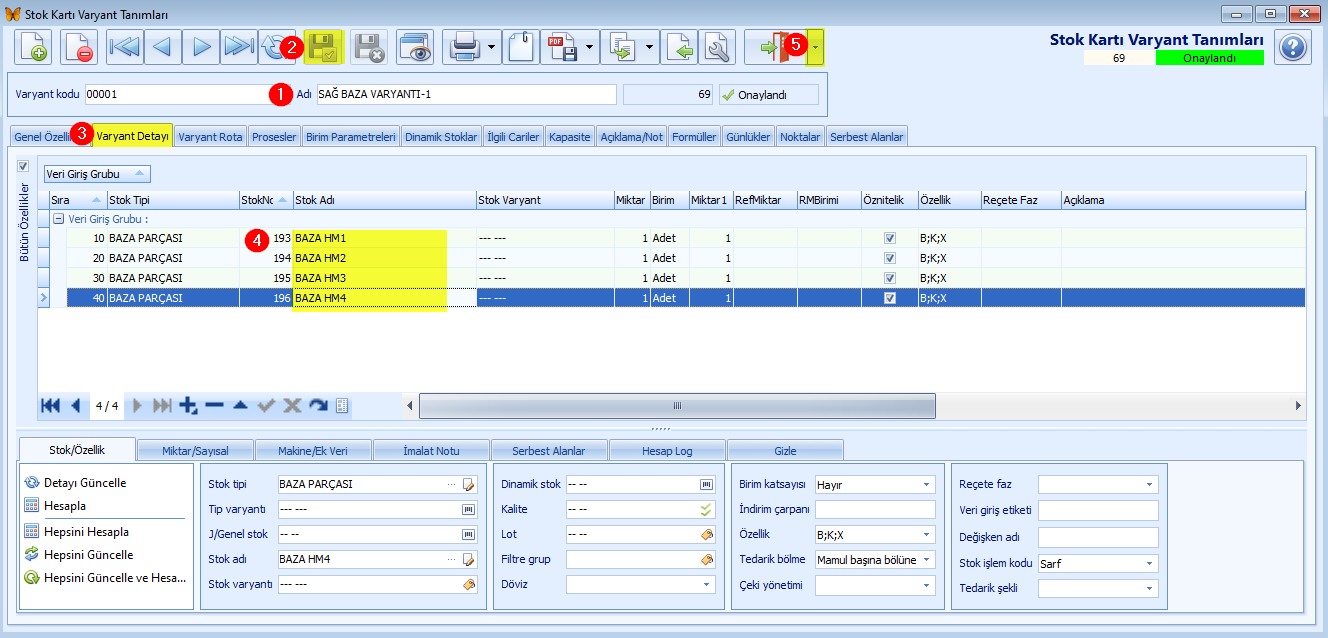Click the grid horizontal scrollbar thumb
1328x638 pixels.
pyautogui.click(x=677, y=405)
